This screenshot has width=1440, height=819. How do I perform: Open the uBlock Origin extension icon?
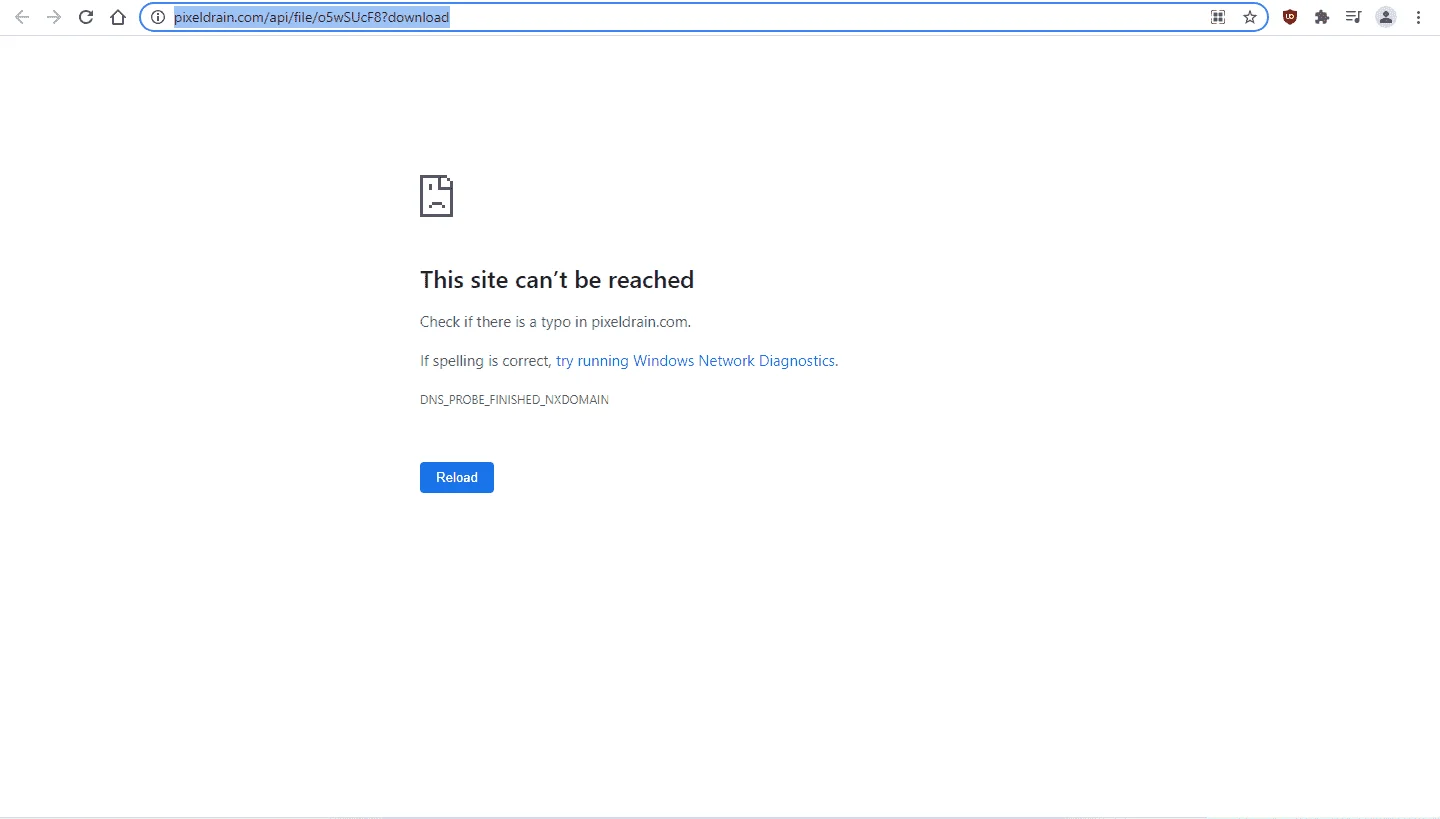(x=1290, y=17)
